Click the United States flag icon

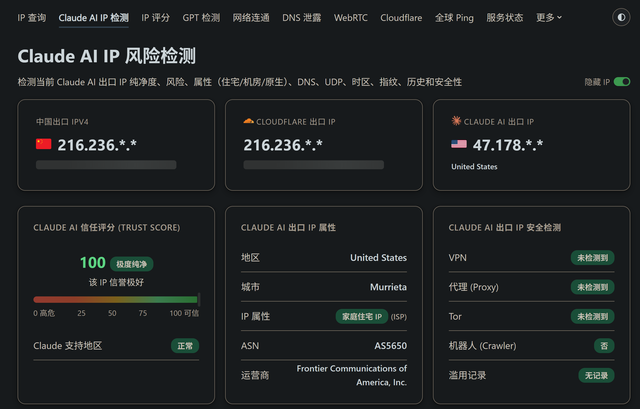(x=459, y=144)
